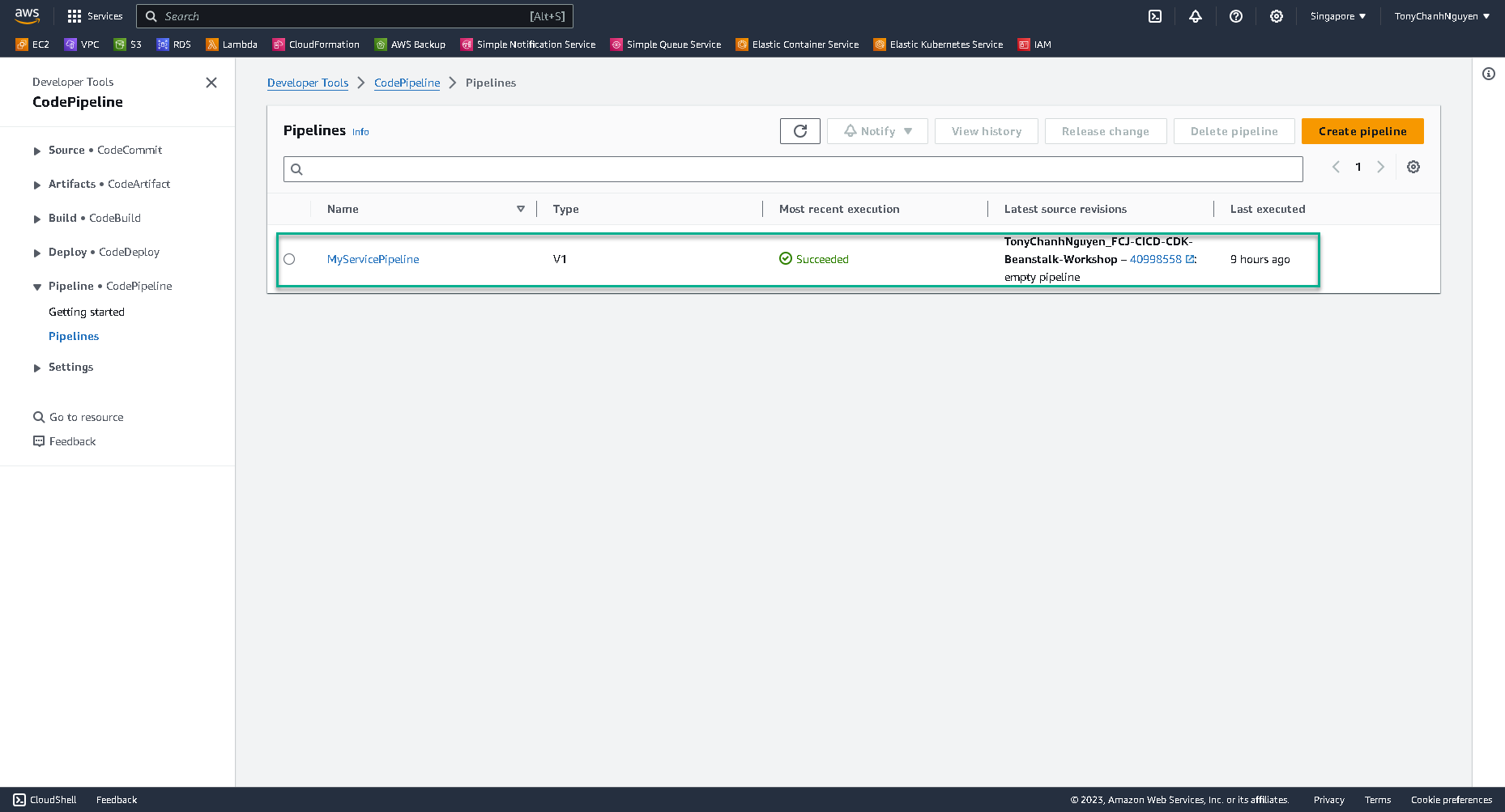Open the info panel icon at right edge
Image resolution: width=1505 pixels, height=812 pixels.
pos(1489,74)
